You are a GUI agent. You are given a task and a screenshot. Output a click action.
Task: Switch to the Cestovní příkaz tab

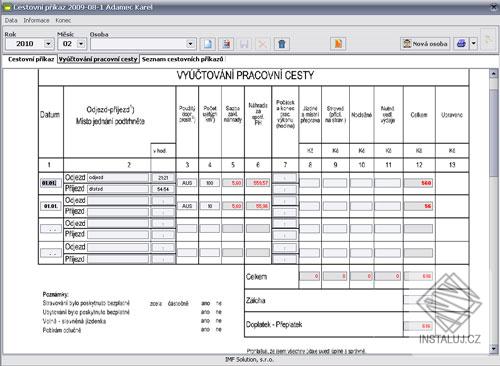[31, 59]
